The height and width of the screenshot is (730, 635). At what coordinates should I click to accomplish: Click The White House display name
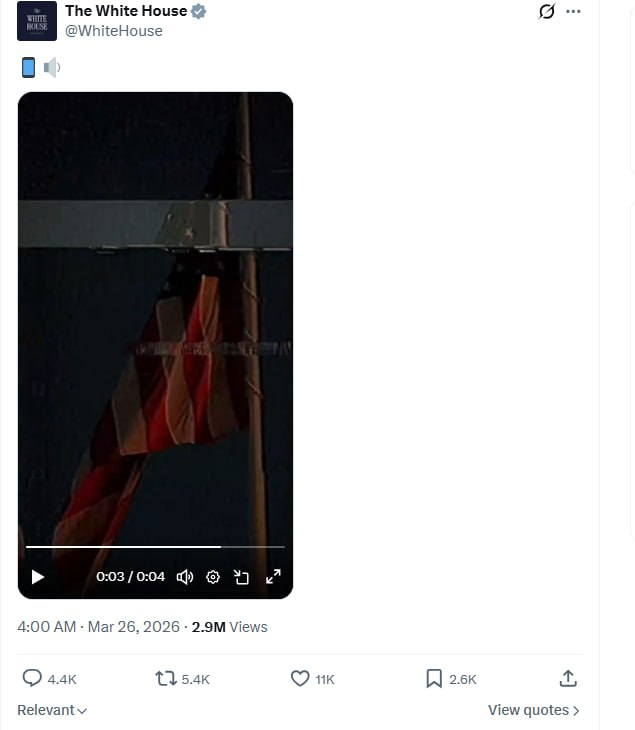coord(126,11)
